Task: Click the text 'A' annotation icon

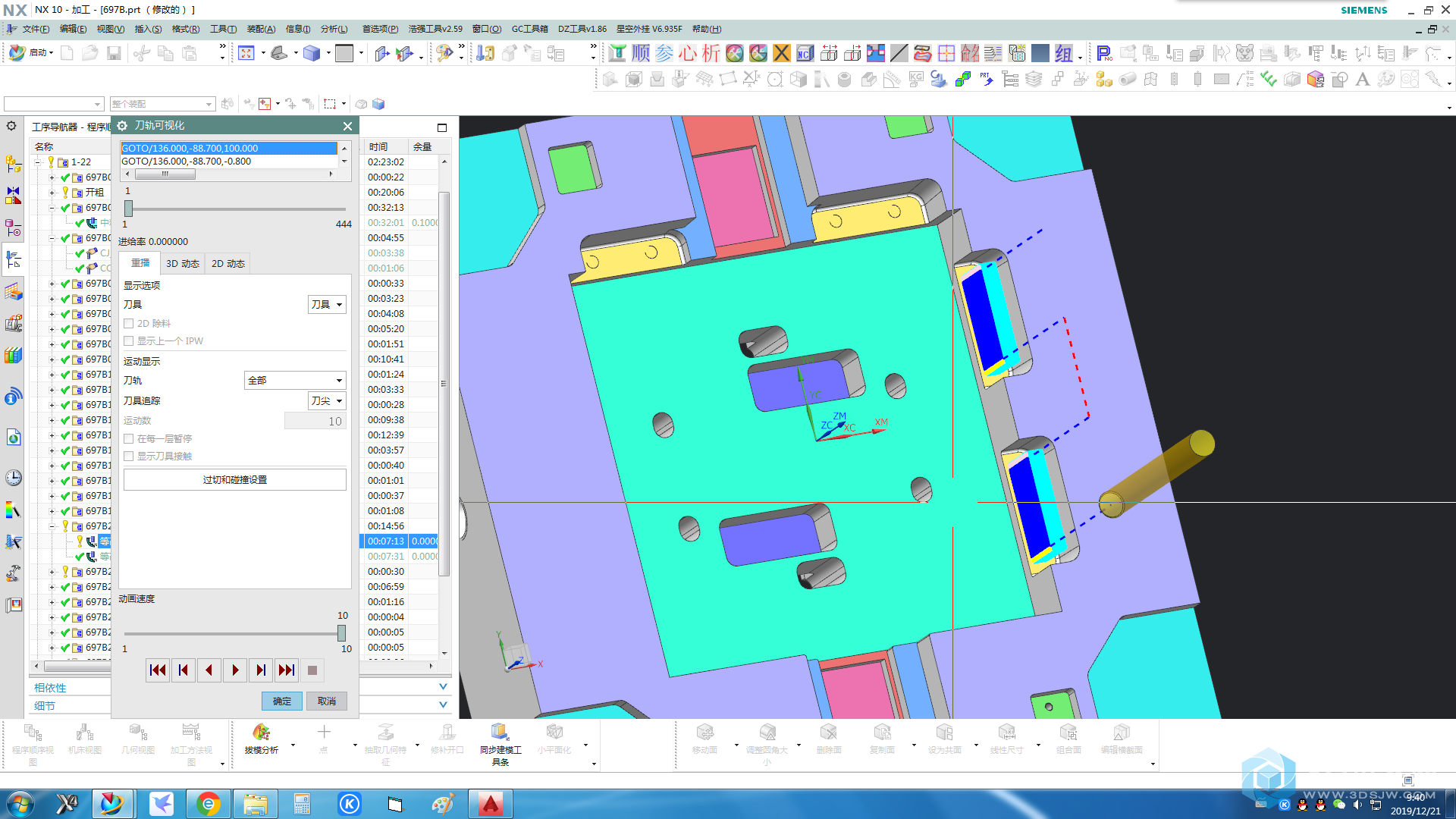Action: 1363,79
